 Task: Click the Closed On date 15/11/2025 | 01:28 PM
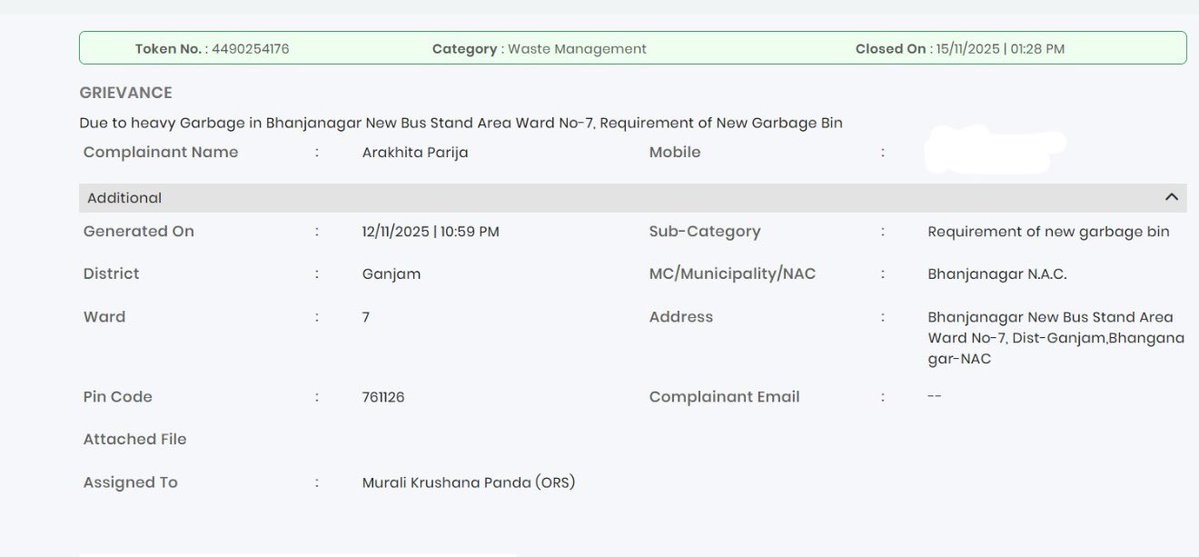click(x=1000, y=49)
